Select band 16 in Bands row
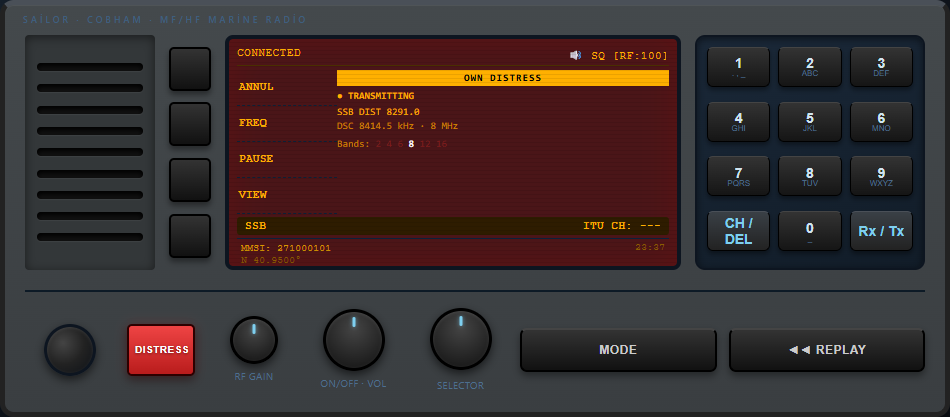950x417 pixels. pyautogui.click(x=442, y=144)
